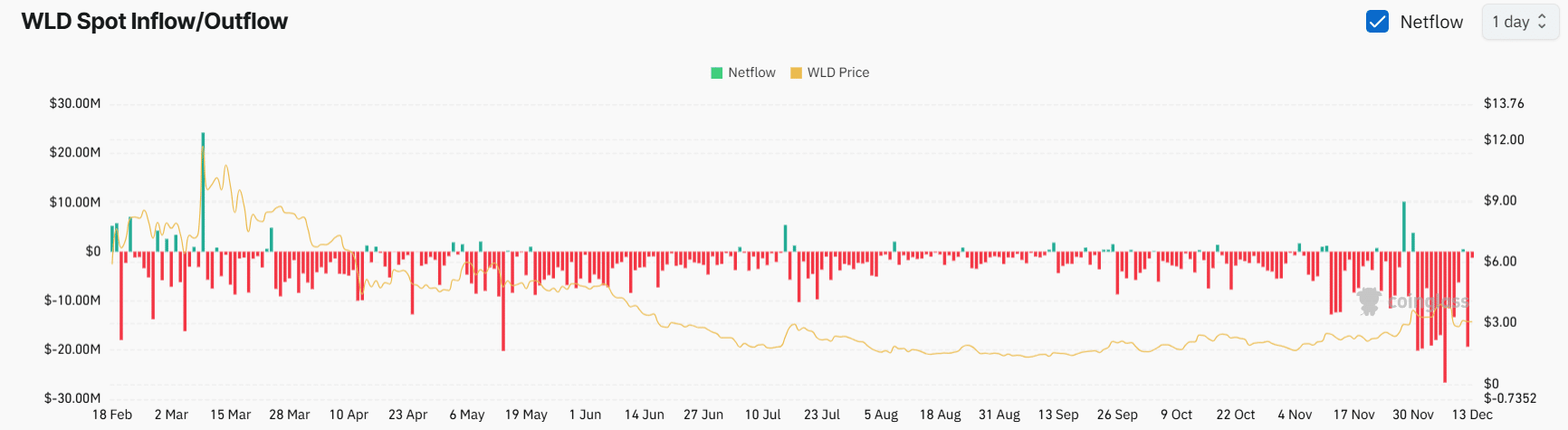Click the 30 Nov date label

pos(1413,415)
